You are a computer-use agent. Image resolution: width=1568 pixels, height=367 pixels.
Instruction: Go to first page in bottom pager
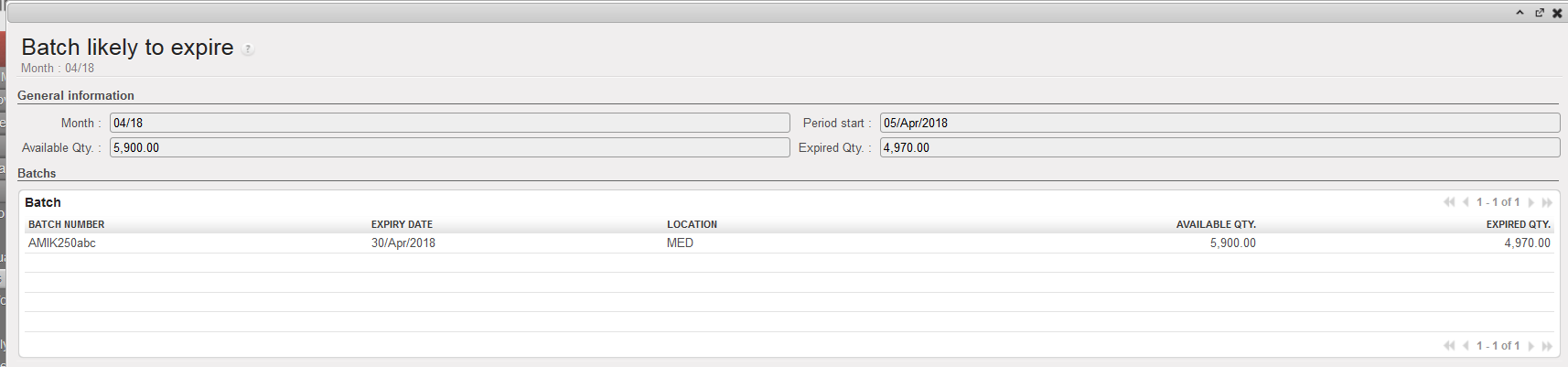point(1449,346)
